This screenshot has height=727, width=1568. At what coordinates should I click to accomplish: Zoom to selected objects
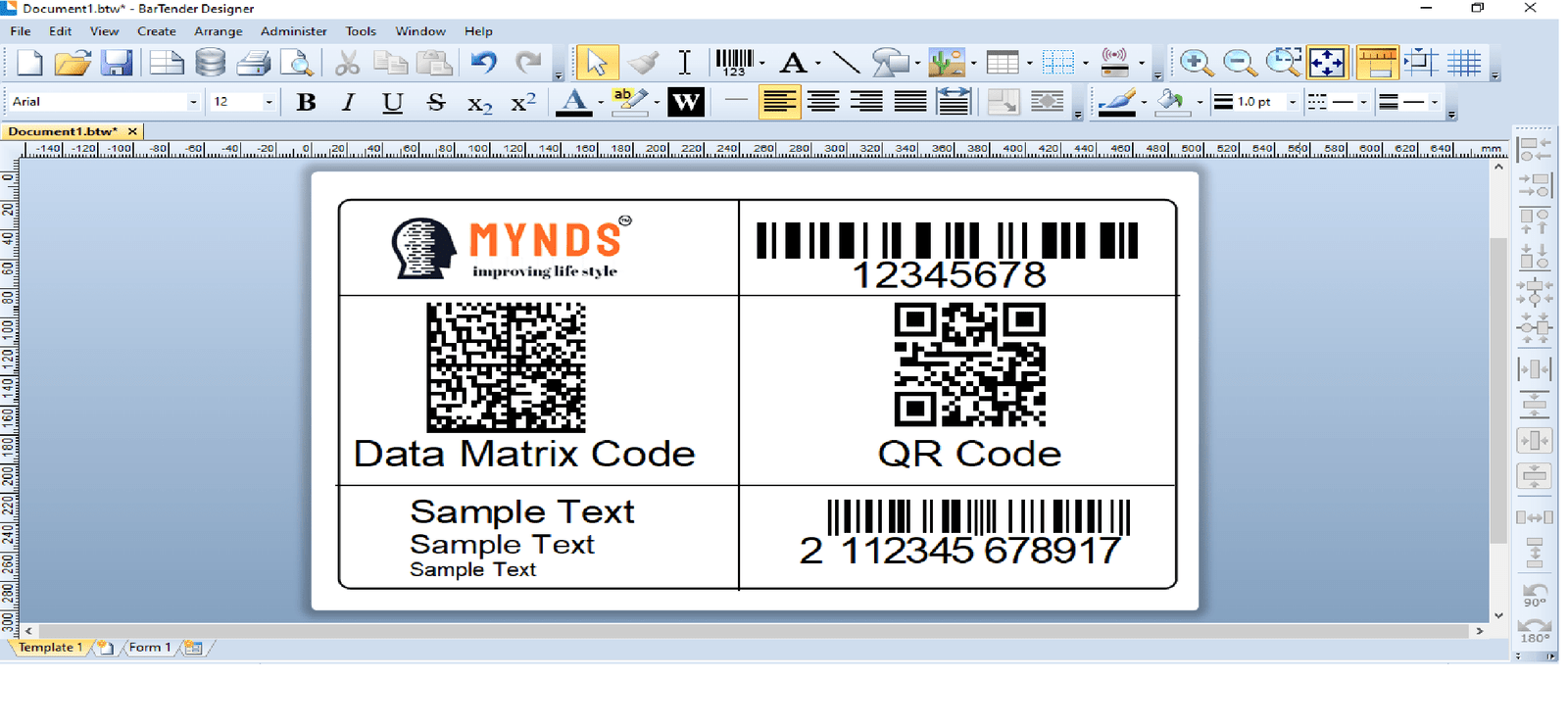tap(1283, 63)
